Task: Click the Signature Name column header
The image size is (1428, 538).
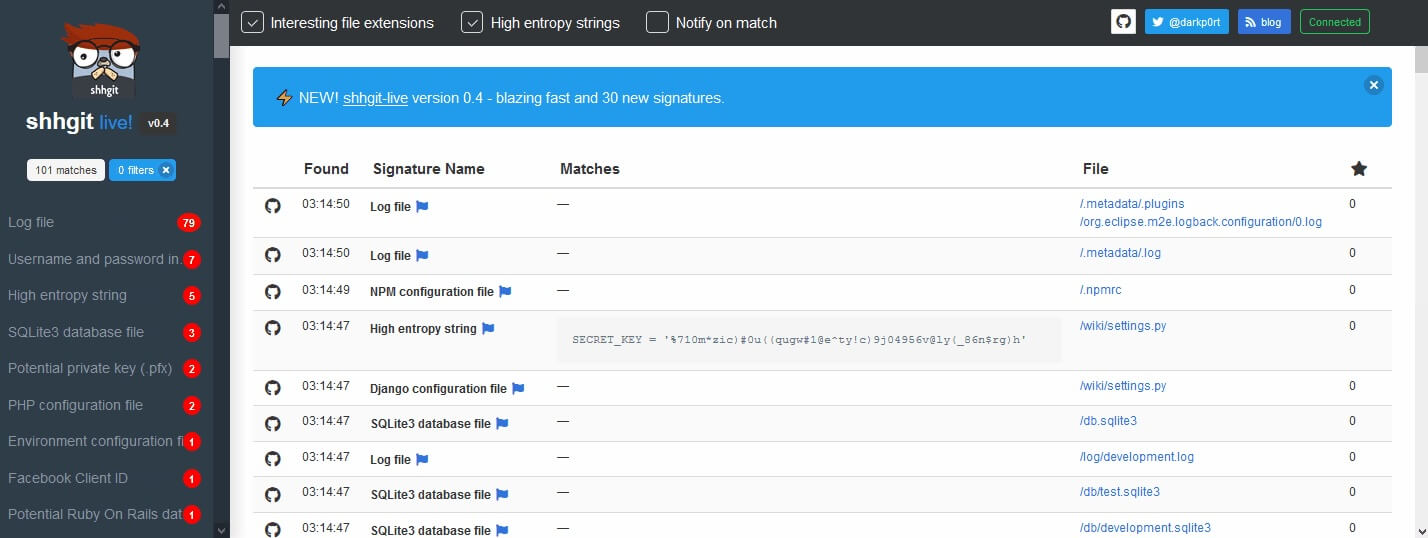Action: [x=428, y=169]
